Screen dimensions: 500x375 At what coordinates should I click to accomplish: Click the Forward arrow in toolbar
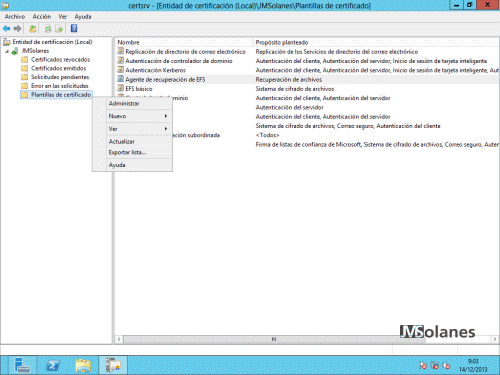click(x=17, y=29)
